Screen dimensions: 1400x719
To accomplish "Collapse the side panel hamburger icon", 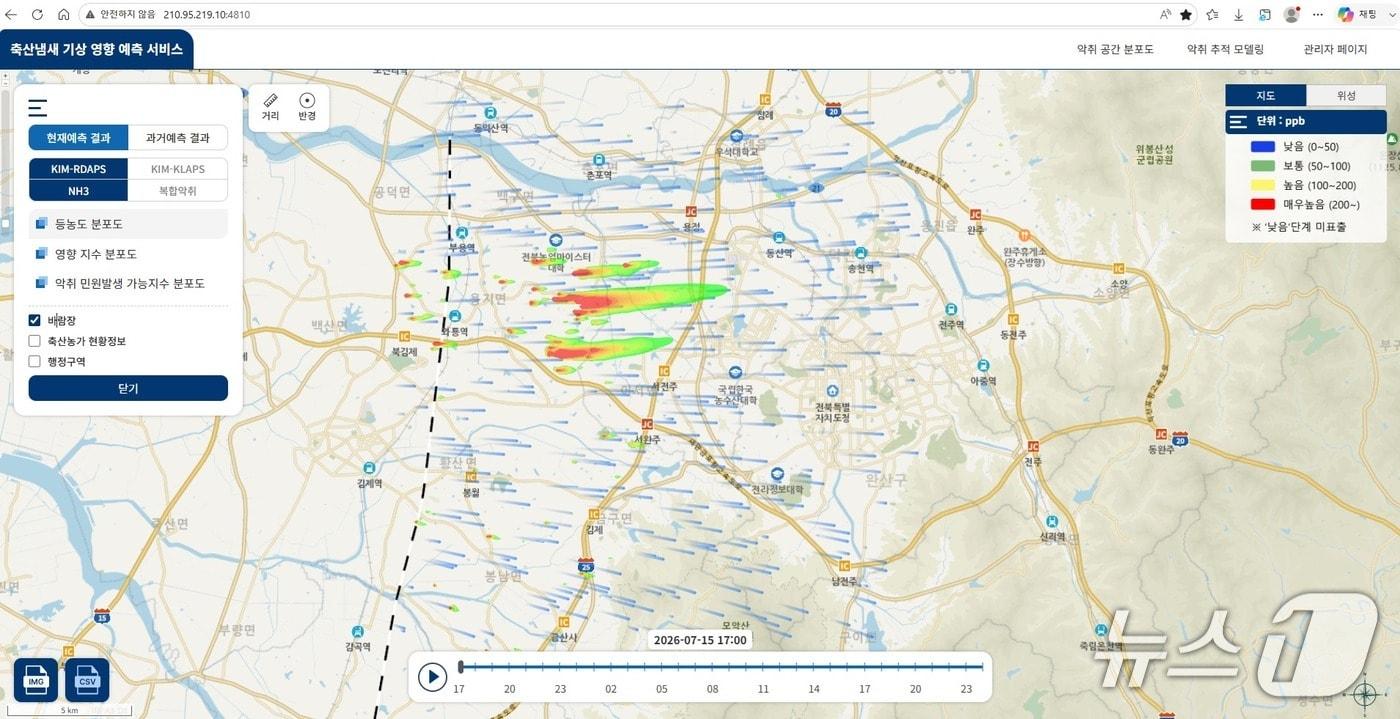I will point(38,108).
